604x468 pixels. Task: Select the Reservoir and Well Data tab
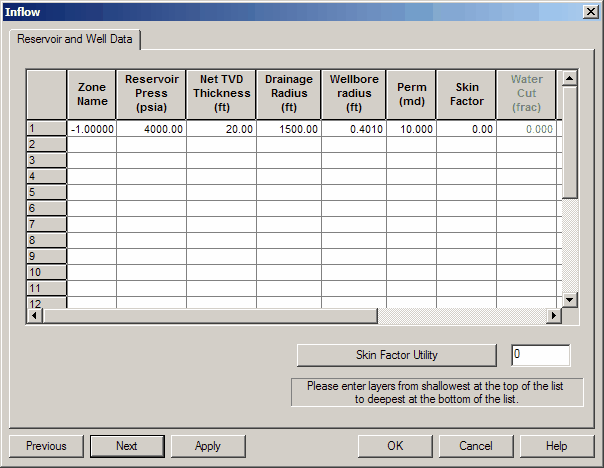[76, 39]
